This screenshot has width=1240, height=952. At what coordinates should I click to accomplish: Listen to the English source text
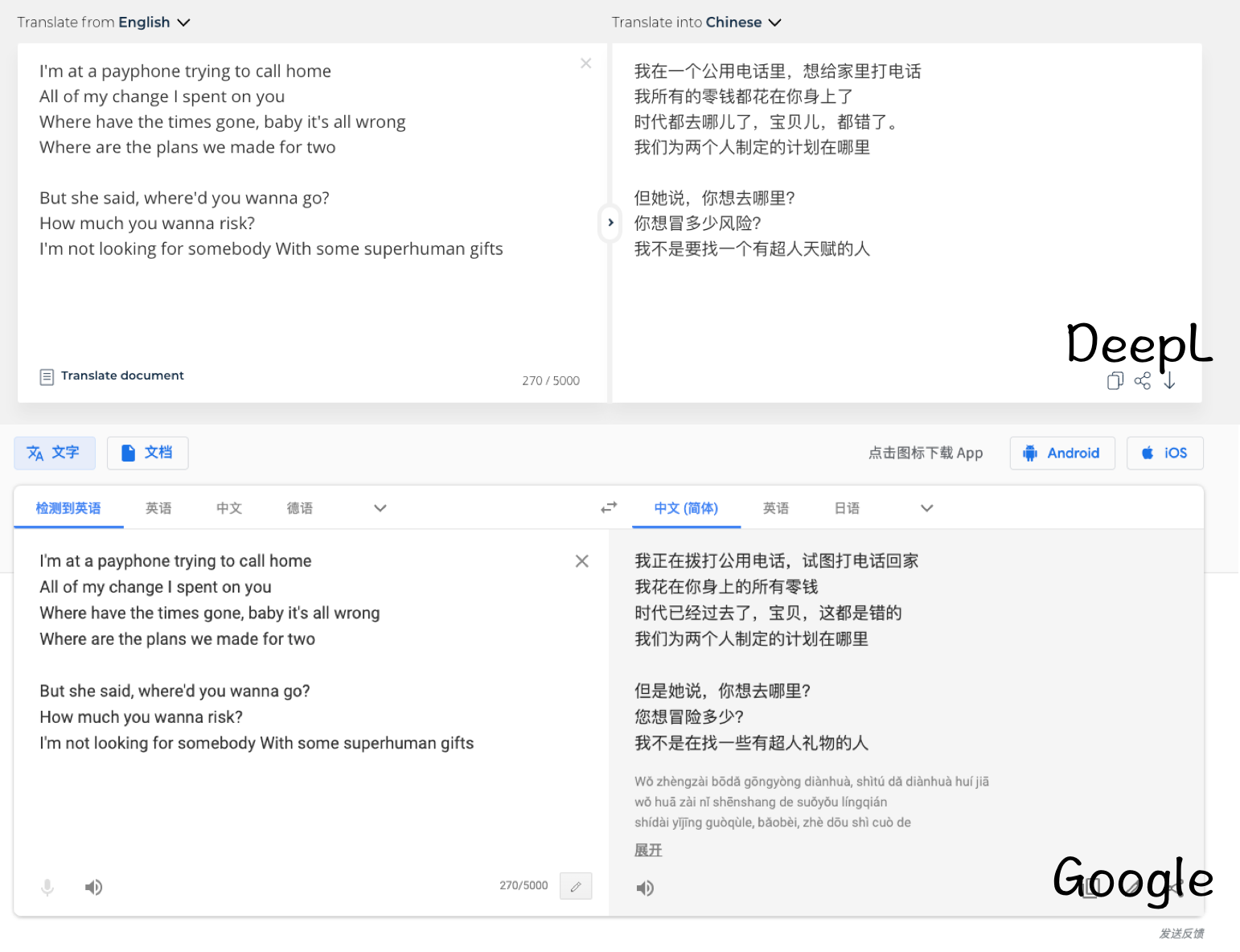coord(93,887)
